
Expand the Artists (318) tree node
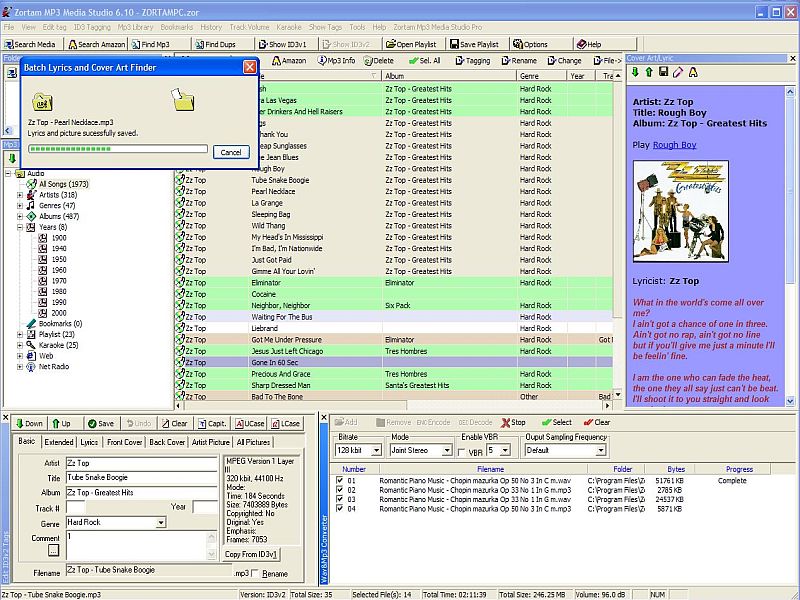click(20, 195)
